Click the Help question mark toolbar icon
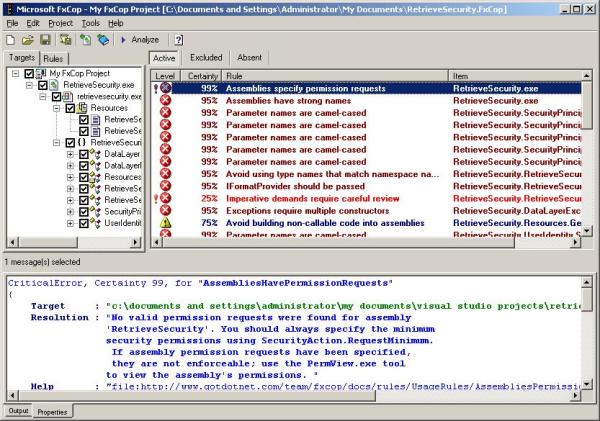The height and width of the screenshot is (421, 600). [x=179, y=40]
